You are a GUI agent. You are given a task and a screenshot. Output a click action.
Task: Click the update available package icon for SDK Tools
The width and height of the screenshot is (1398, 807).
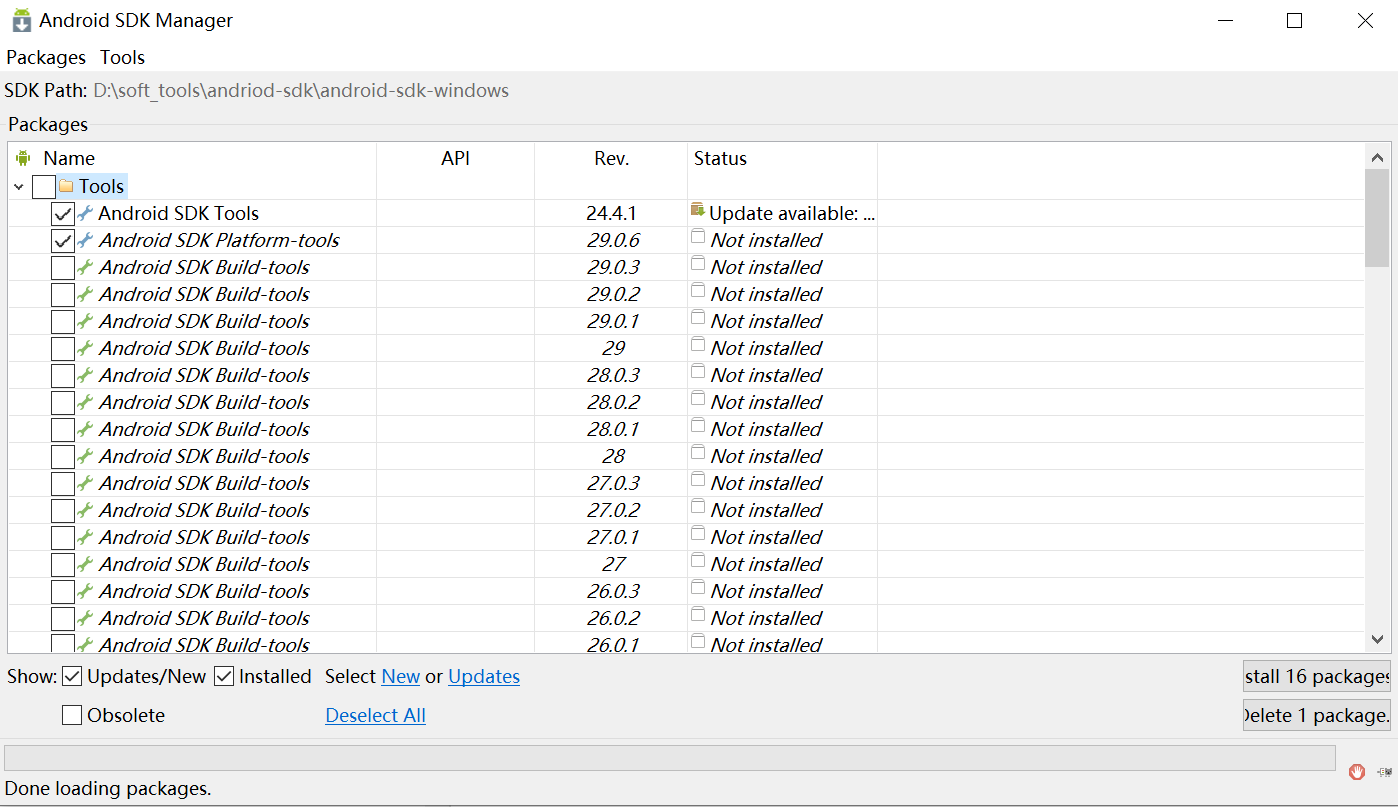click(x=697, y=211)
